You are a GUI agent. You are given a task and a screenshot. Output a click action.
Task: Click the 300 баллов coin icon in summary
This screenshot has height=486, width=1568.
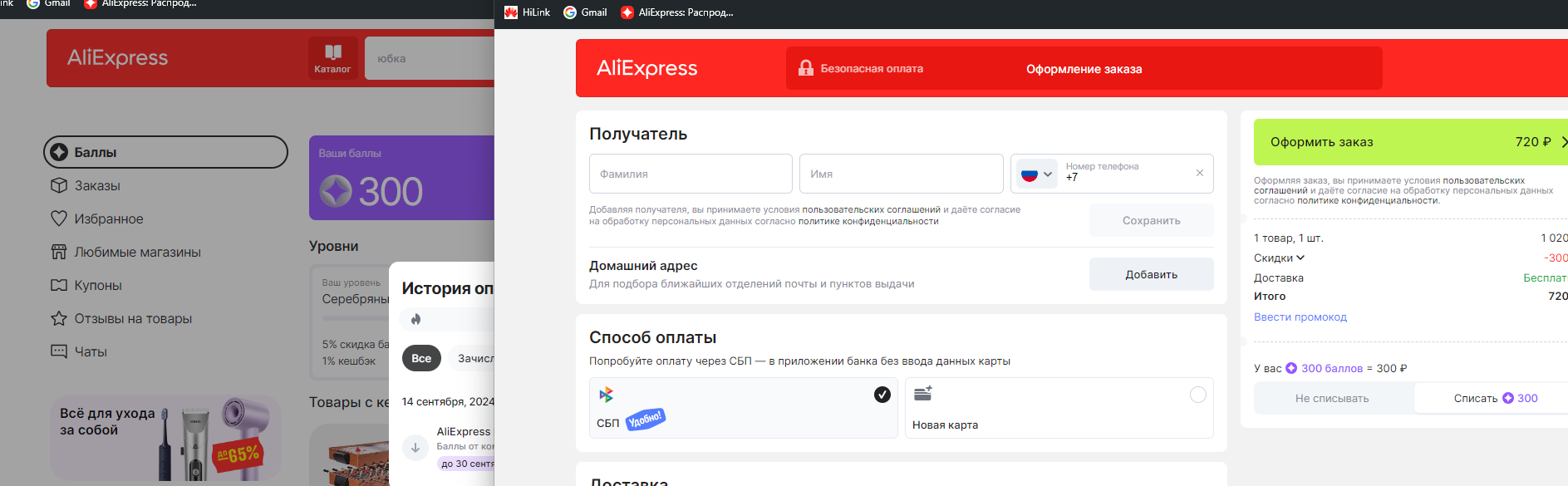point(1291,368)
